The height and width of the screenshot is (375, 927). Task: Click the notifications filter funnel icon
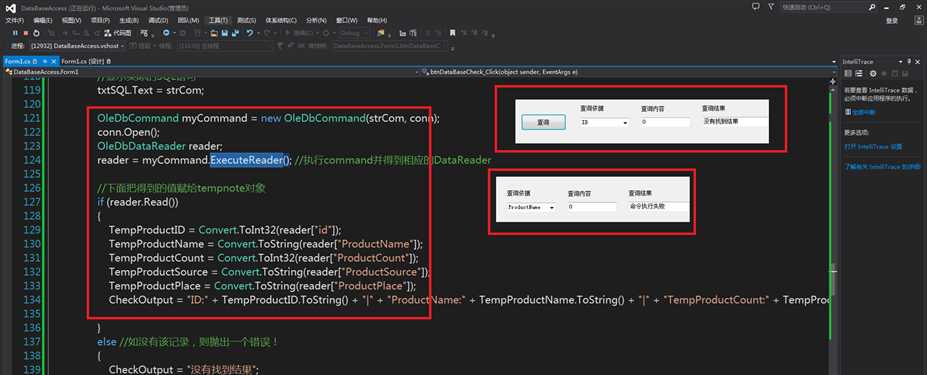(770, 7)
